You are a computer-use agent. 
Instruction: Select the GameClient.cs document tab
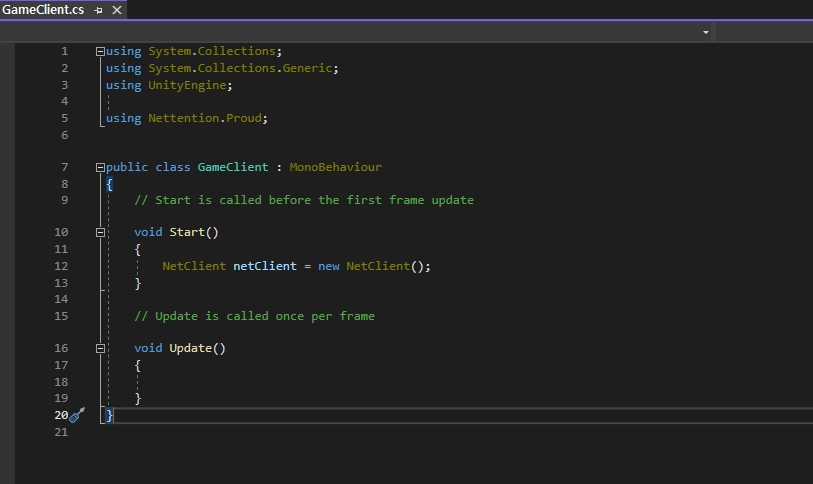coord(42,10)
